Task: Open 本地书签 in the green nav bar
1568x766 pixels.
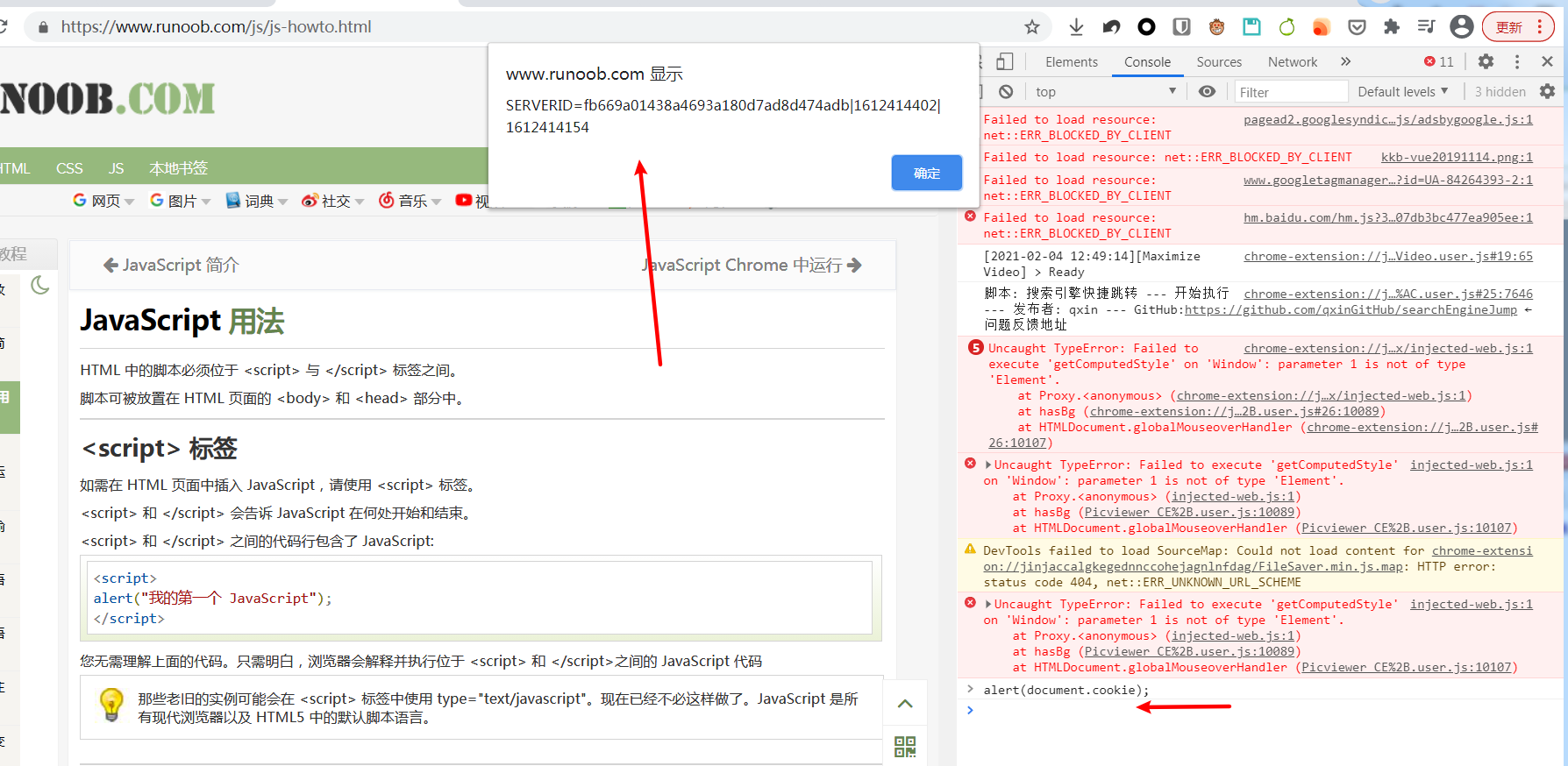Action: click(178, 168)
